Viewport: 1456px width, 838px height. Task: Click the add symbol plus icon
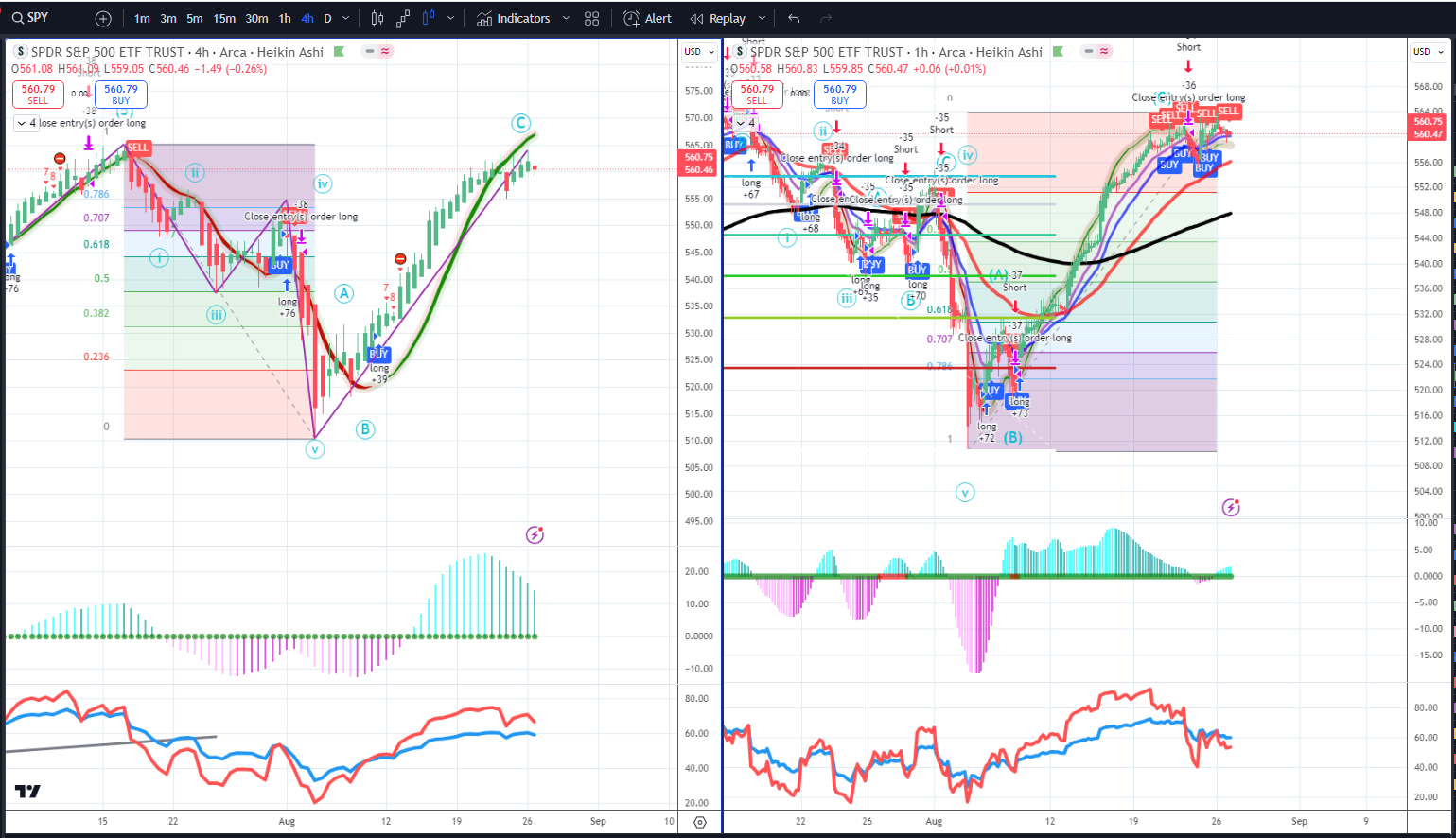(103, 19)
